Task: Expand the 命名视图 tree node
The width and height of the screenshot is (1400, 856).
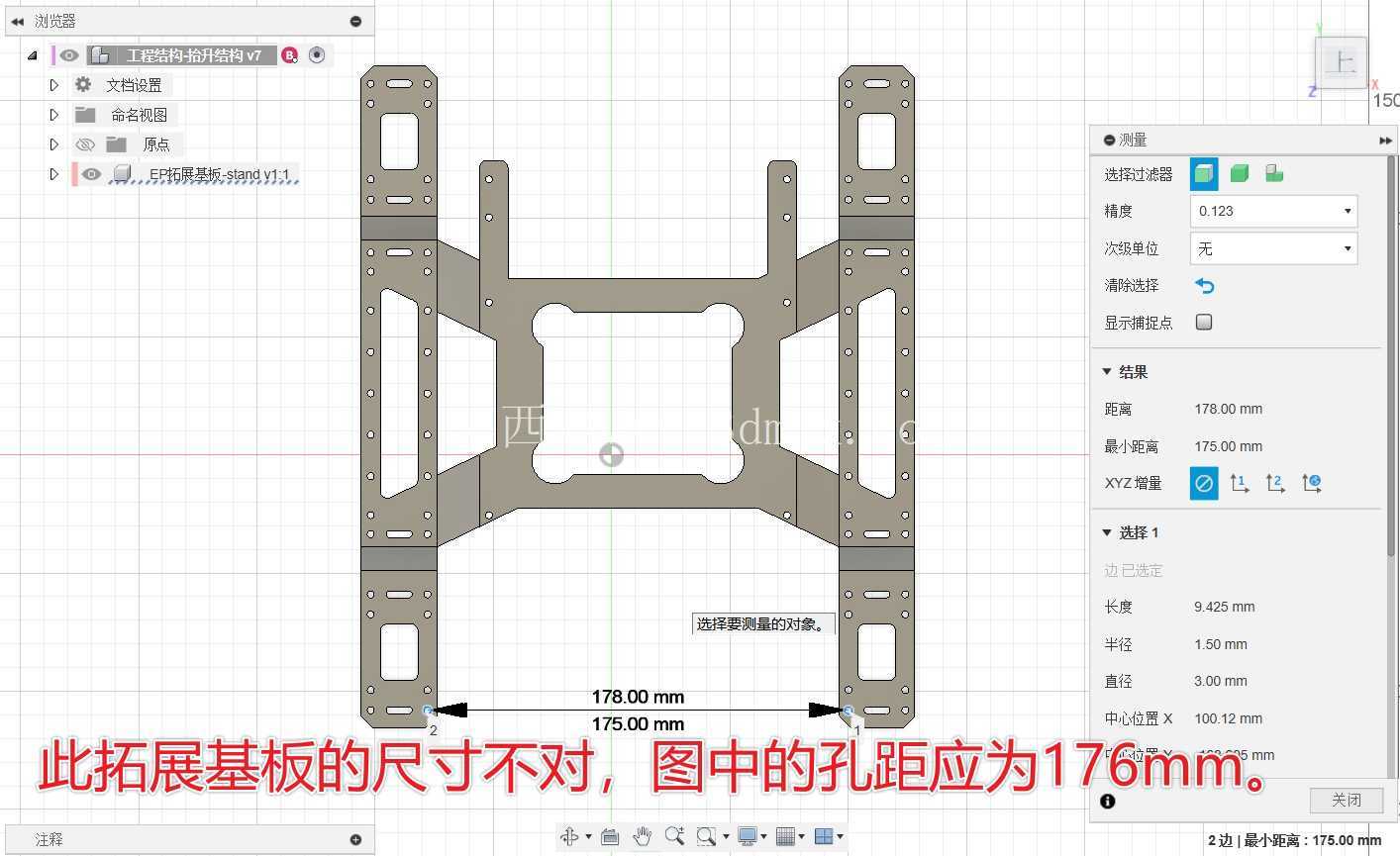Action: (54, 115)
